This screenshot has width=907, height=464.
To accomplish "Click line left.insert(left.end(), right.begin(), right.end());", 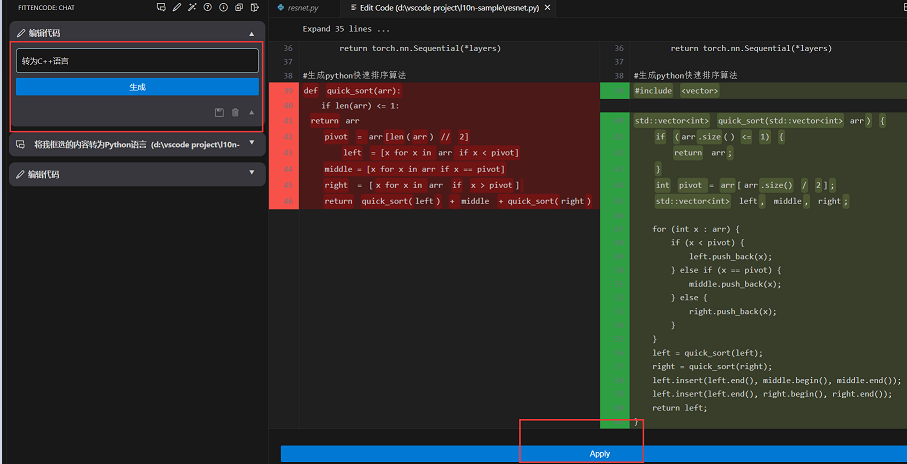I will point(772,394).
